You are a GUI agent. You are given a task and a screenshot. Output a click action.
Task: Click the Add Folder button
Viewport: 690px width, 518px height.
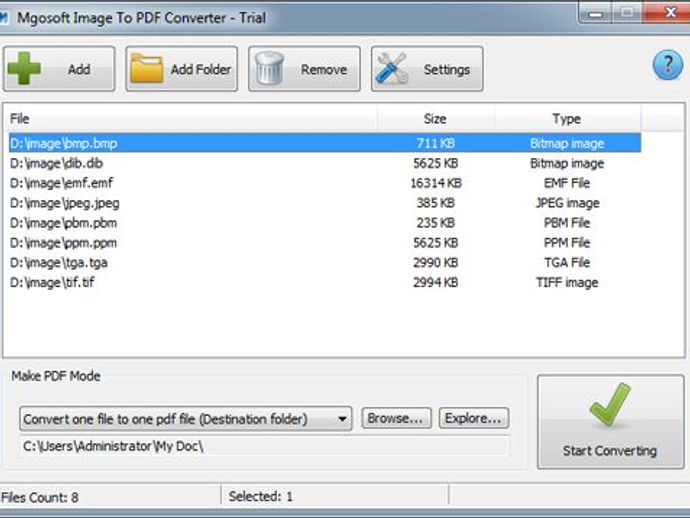pyautogui.click(x=181, y=69)
